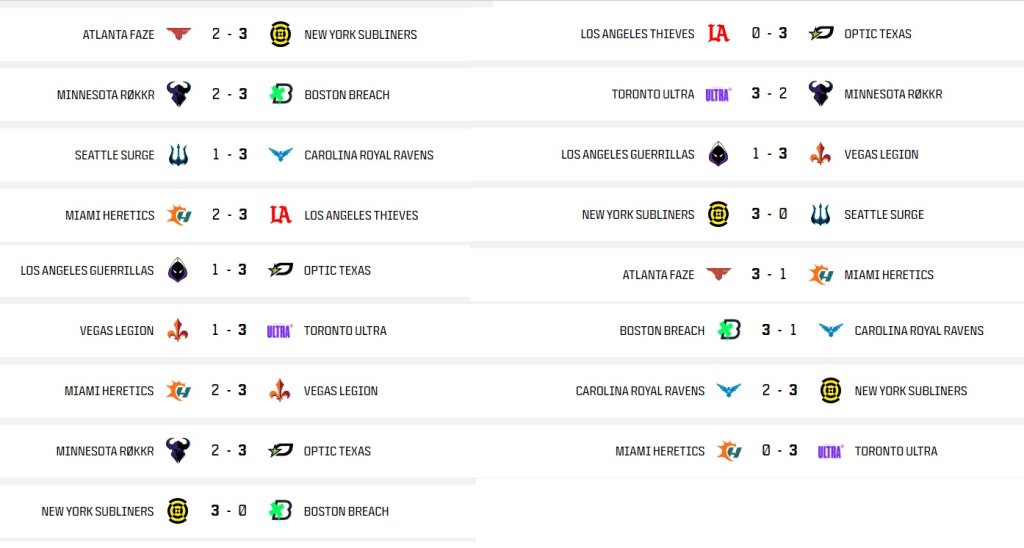Click the New York Subliners logo beside Atlanta FaZe 2-3
This screenshot has height=548, width=1024.
point(281,34)
